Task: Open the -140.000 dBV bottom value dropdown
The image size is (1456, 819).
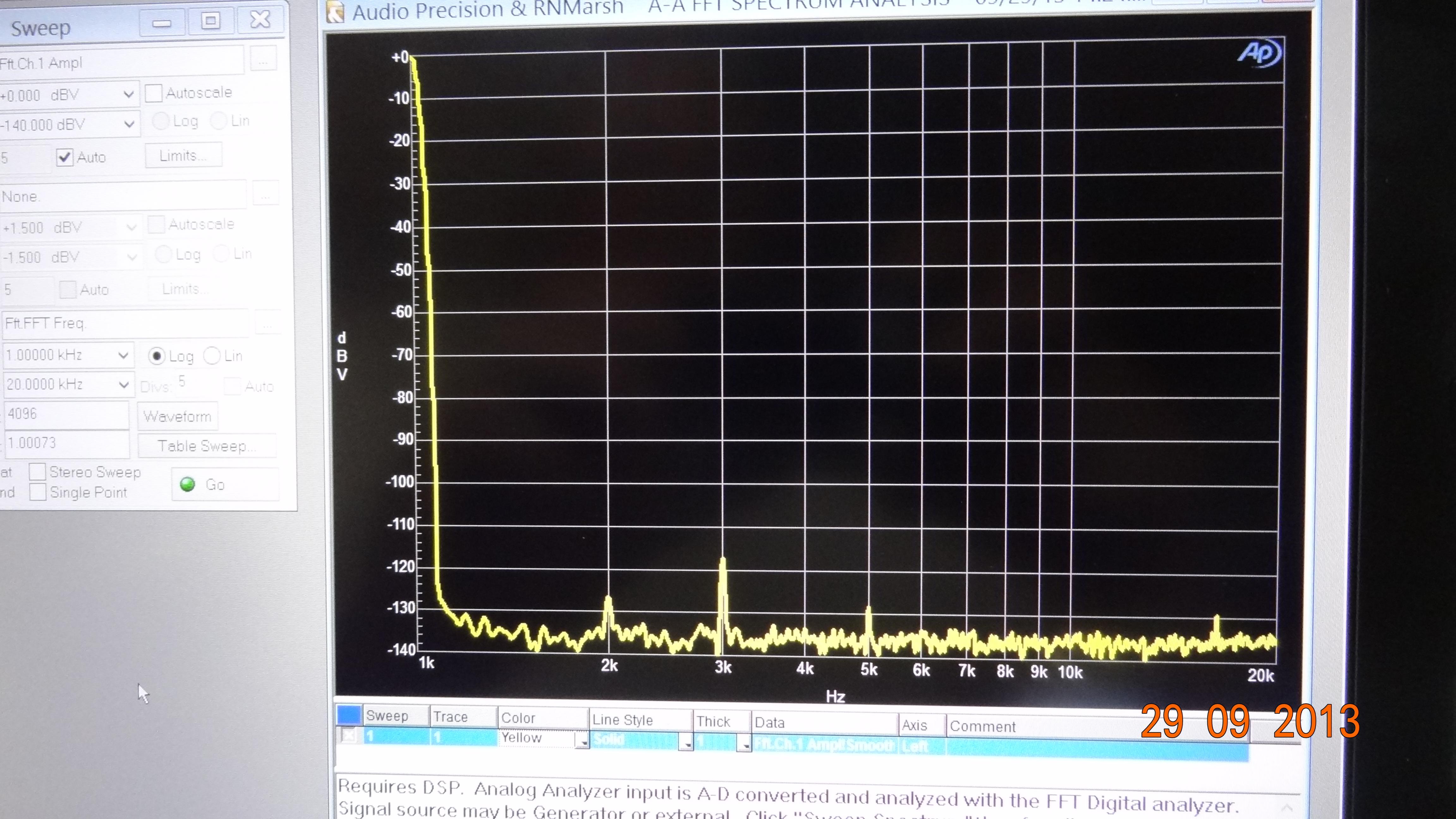Action: click(129, 124)
